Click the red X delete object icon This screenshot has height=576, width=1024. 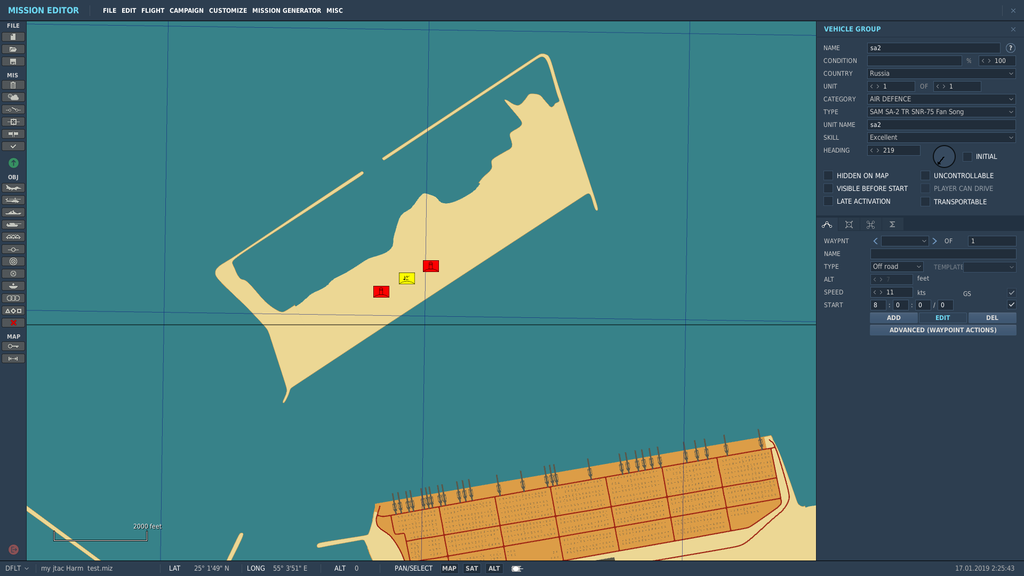tap(13, 322)
